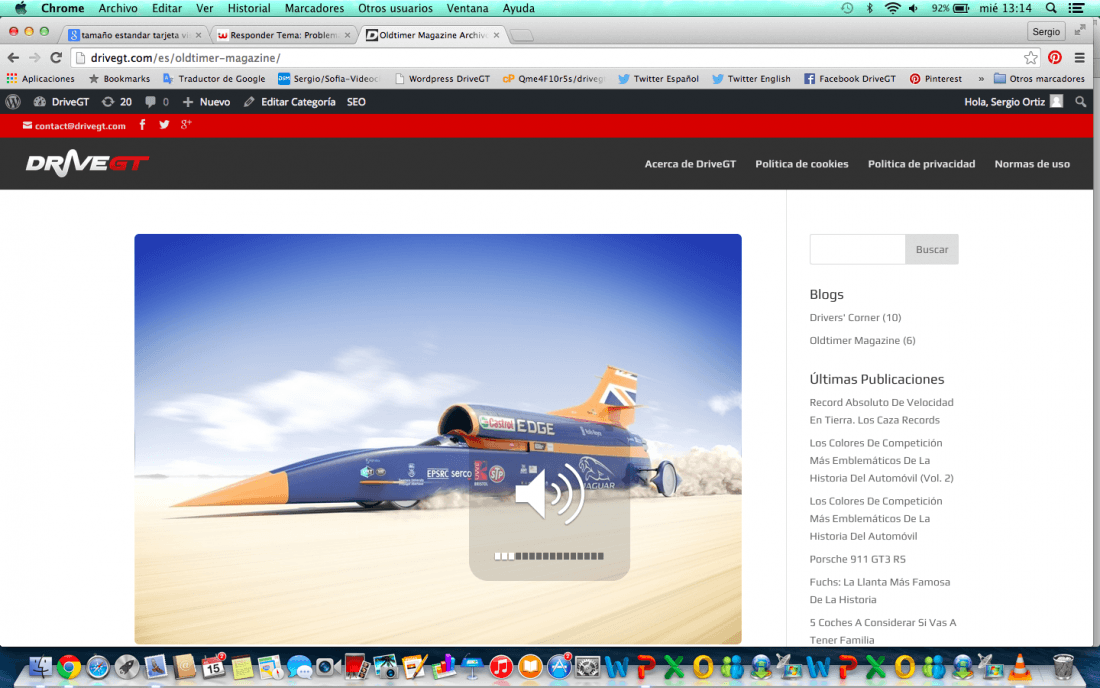Image resolution: width=1100 pixels, height=688 pixels.
Task: Open Safari from the Dock
Action: (x=98, y=667)
